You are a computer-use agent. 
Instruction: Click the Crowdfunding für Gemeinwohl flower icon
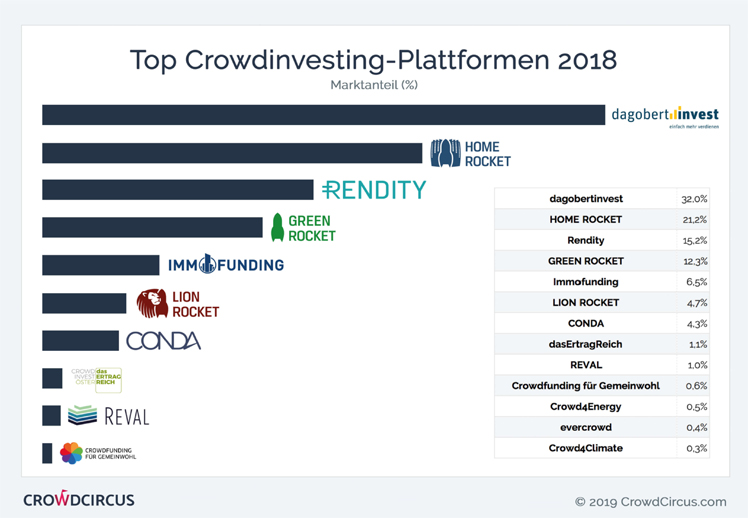tap(71, 453)
